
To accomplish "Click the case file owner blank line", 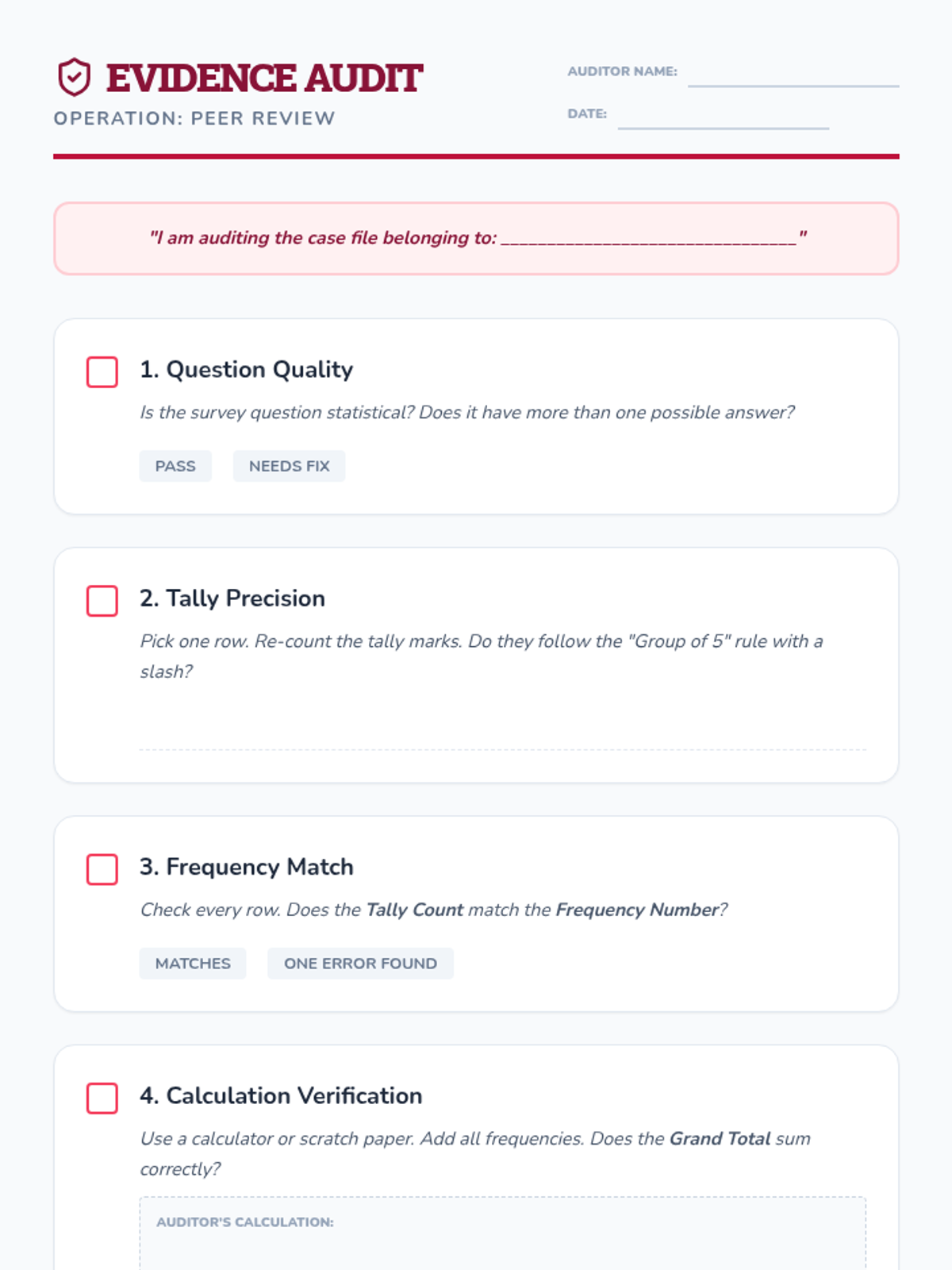I will [x=648, y=238].
